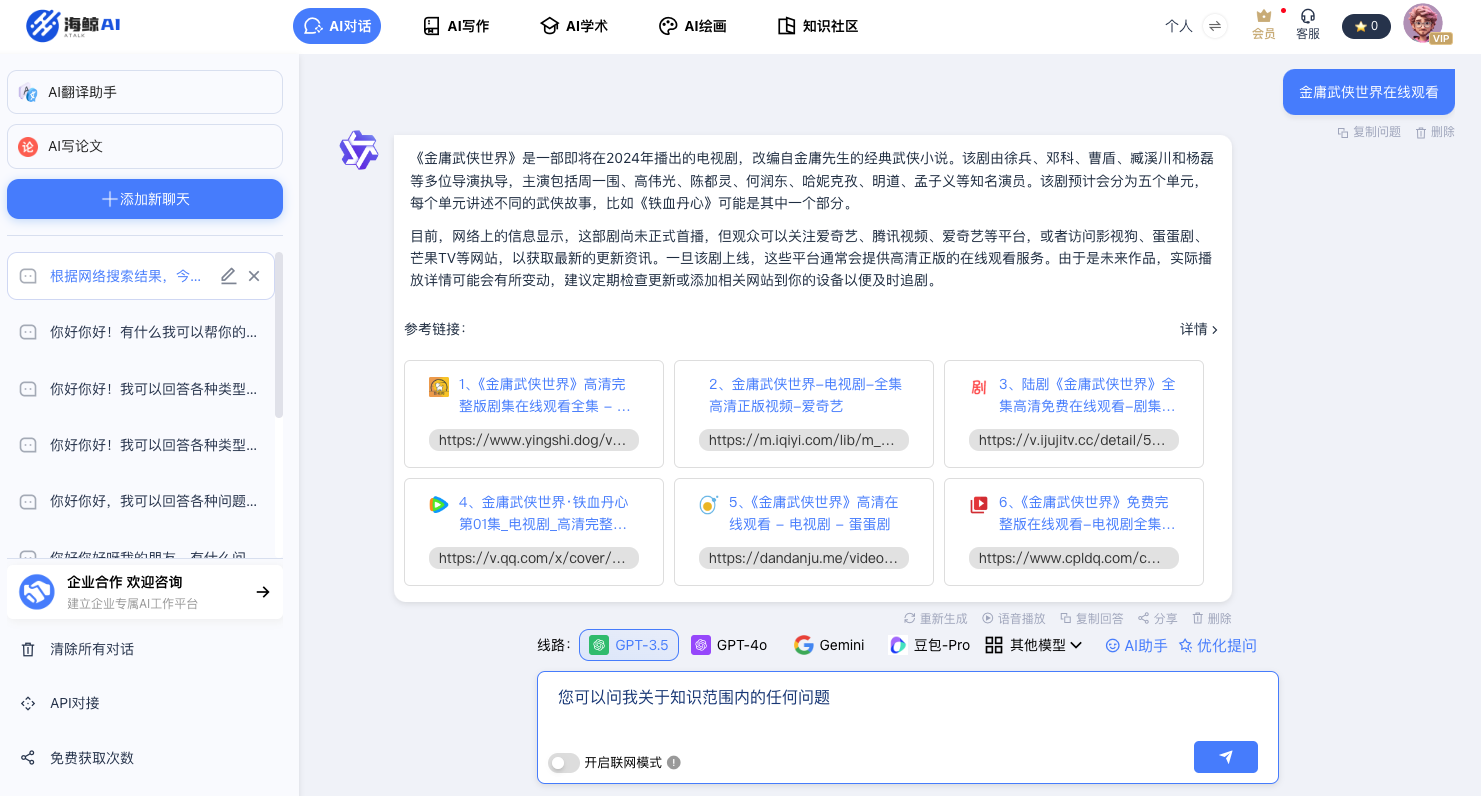The width and height of the screenshot is (1481, 796).
Task: Open 企业合作 欢迎咨询 banner arrow
Action: [263, 592]
